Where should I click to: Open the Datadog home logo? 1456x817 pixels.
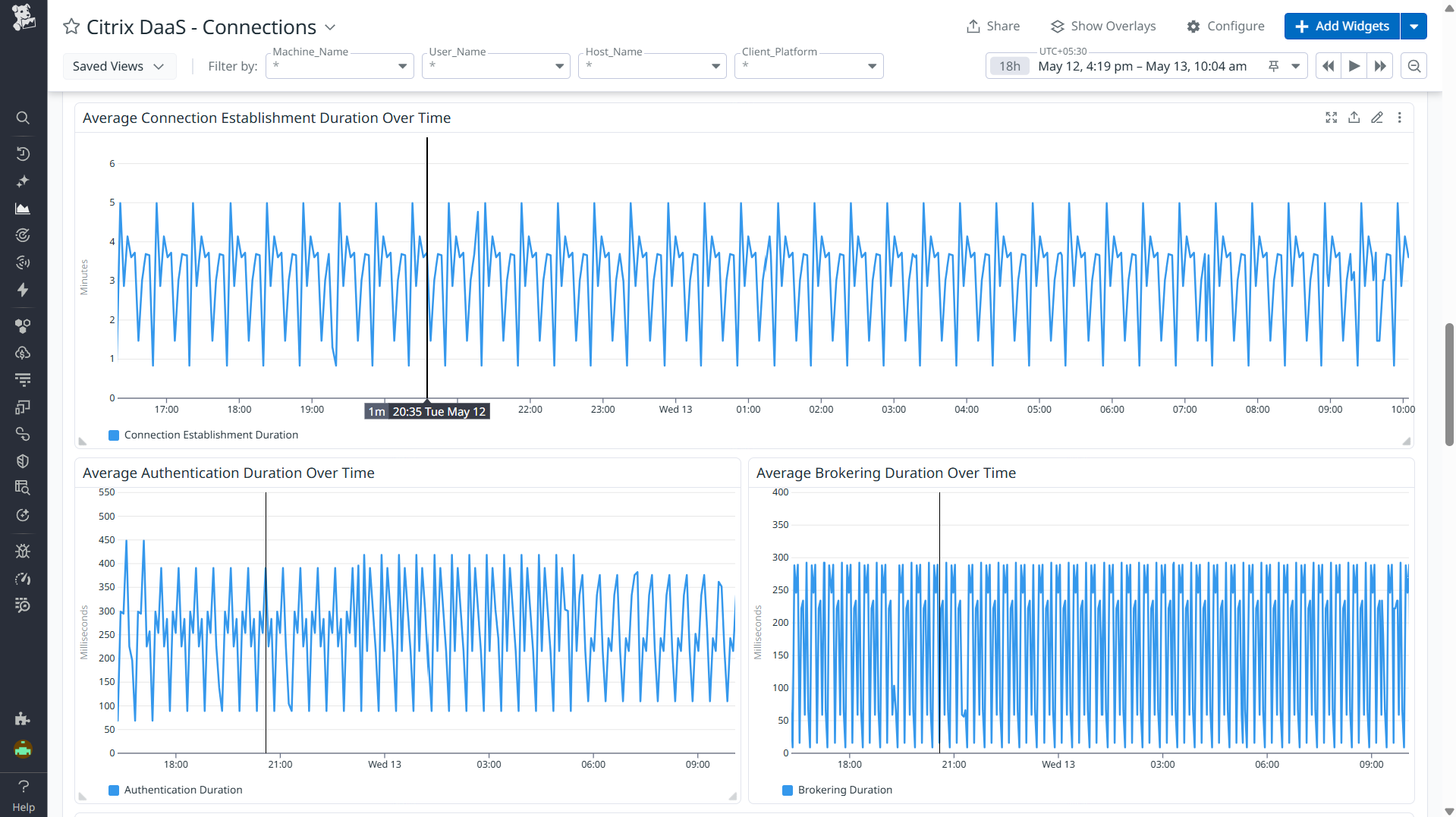24,17
